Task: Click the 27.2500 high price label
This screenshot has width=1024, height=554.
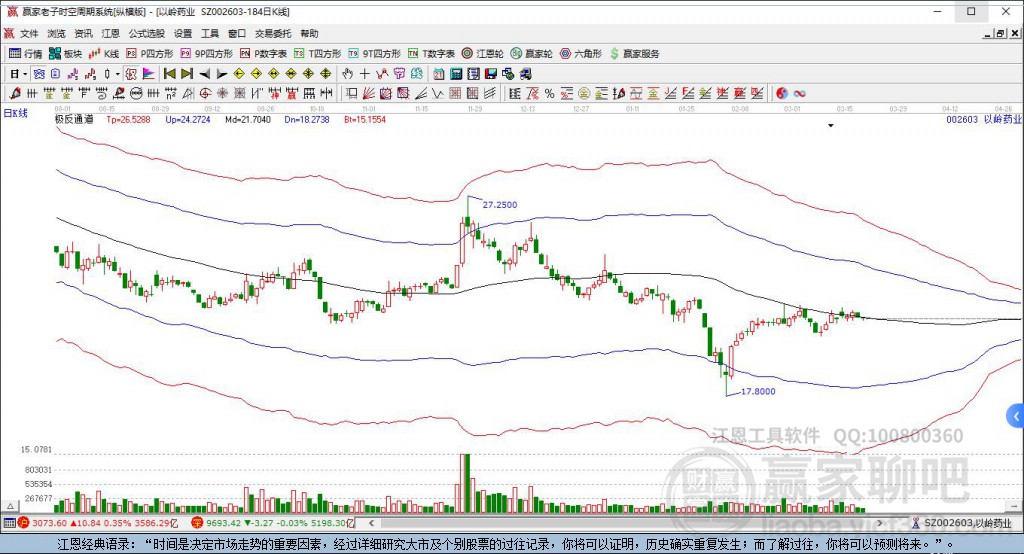Action: tap(500, 204)
